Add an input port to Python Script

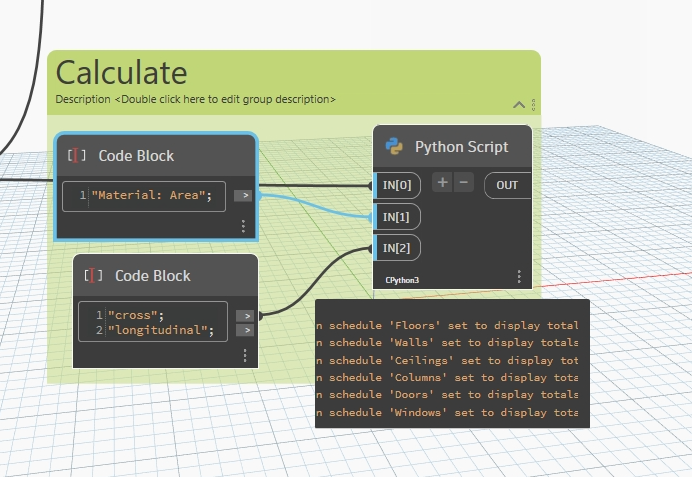tap(442, 182)
